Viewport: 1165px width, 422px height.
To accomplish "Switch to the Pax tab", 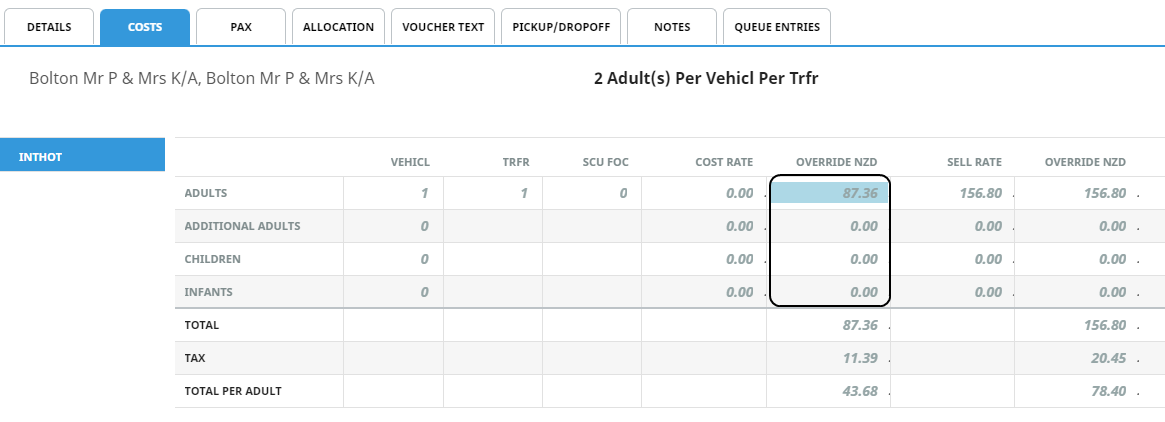I will 241,27.
